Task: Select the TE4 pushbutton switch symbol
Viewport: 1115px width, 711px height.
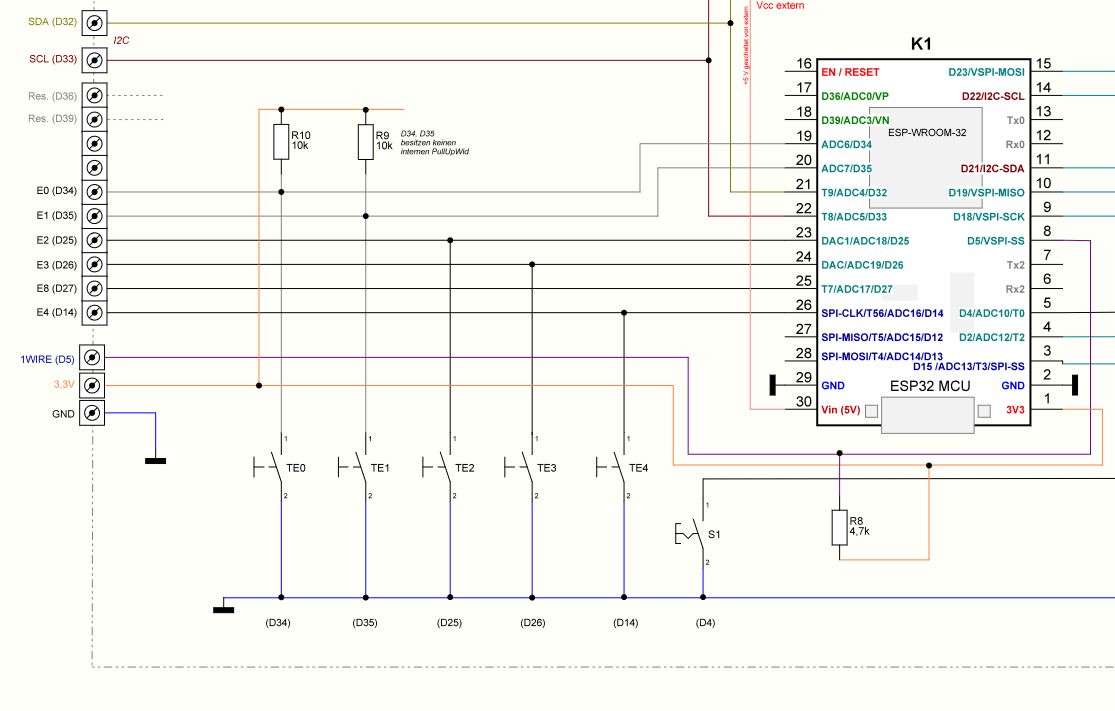Action: click(618, 466)
